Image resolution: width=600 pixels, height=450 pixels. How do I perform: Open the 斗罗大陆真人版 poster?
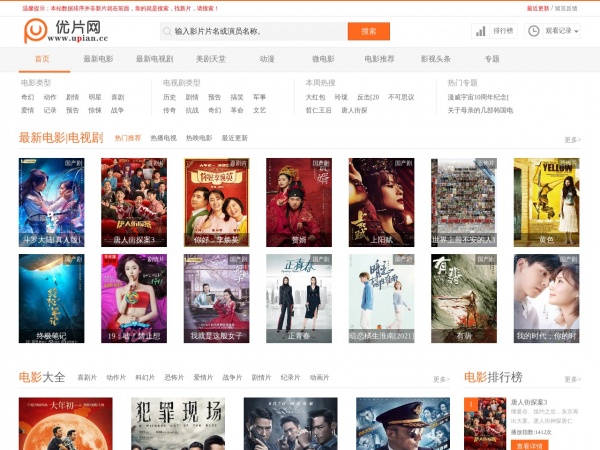(52, 202)
